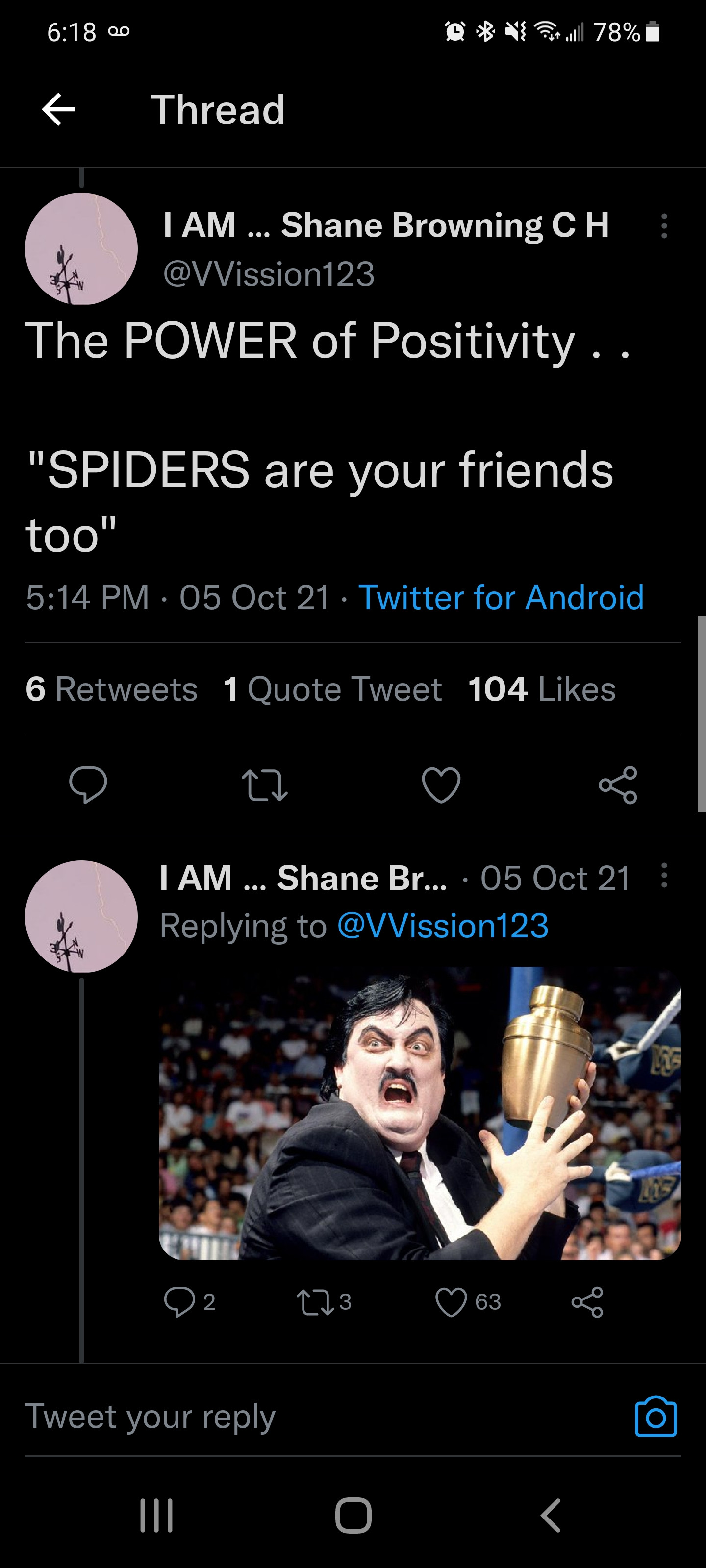View the 6 Retweets list
706x1568 pixels.
[111, 689]
